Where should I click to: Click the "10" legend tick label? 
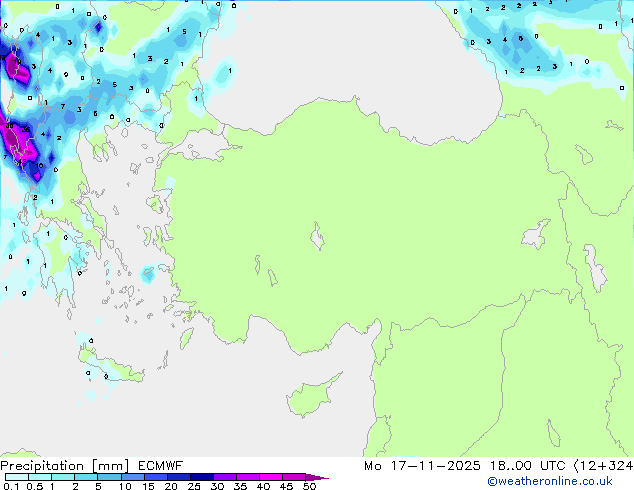(x=125, y=486)
